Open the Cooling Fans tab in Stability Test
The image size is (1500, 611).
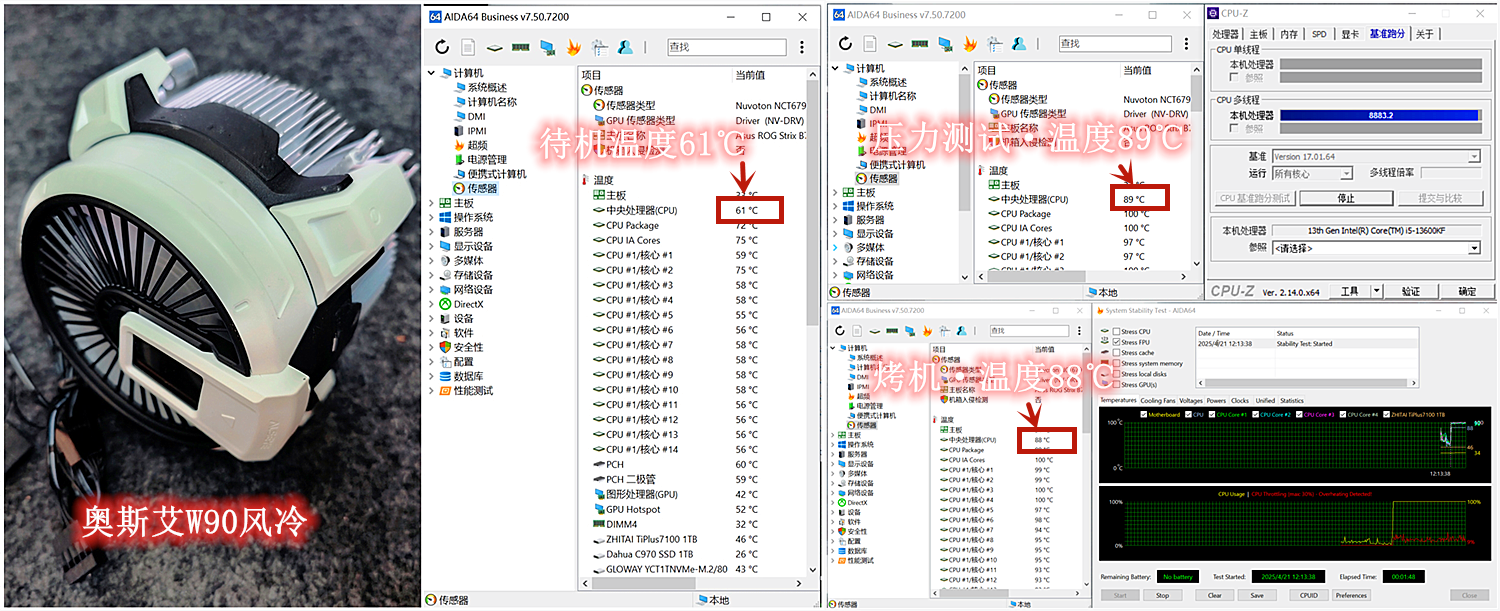1158,401
